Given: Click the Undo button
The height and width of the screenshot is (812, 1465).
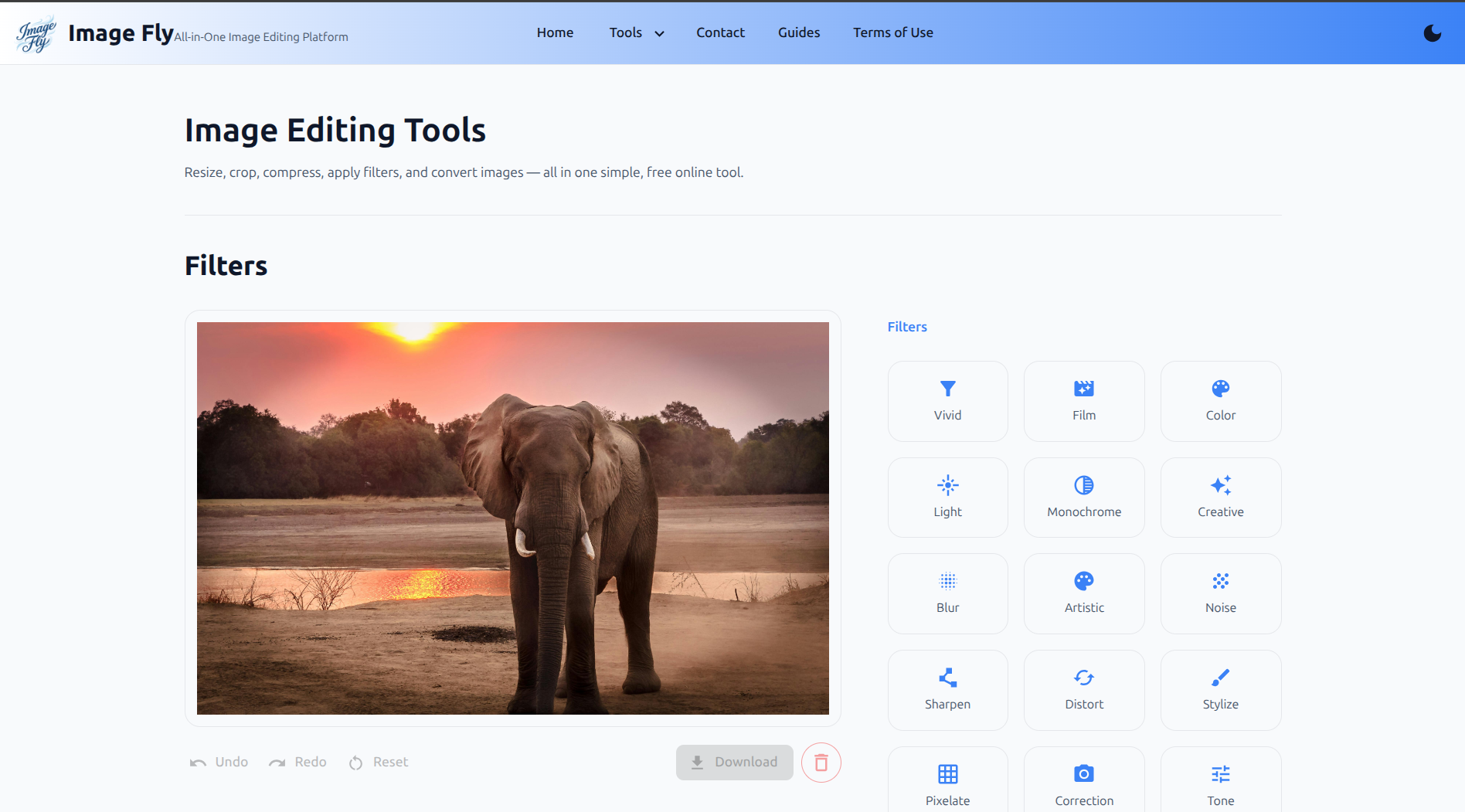Looking at the screenshot, I should point(219,762).
